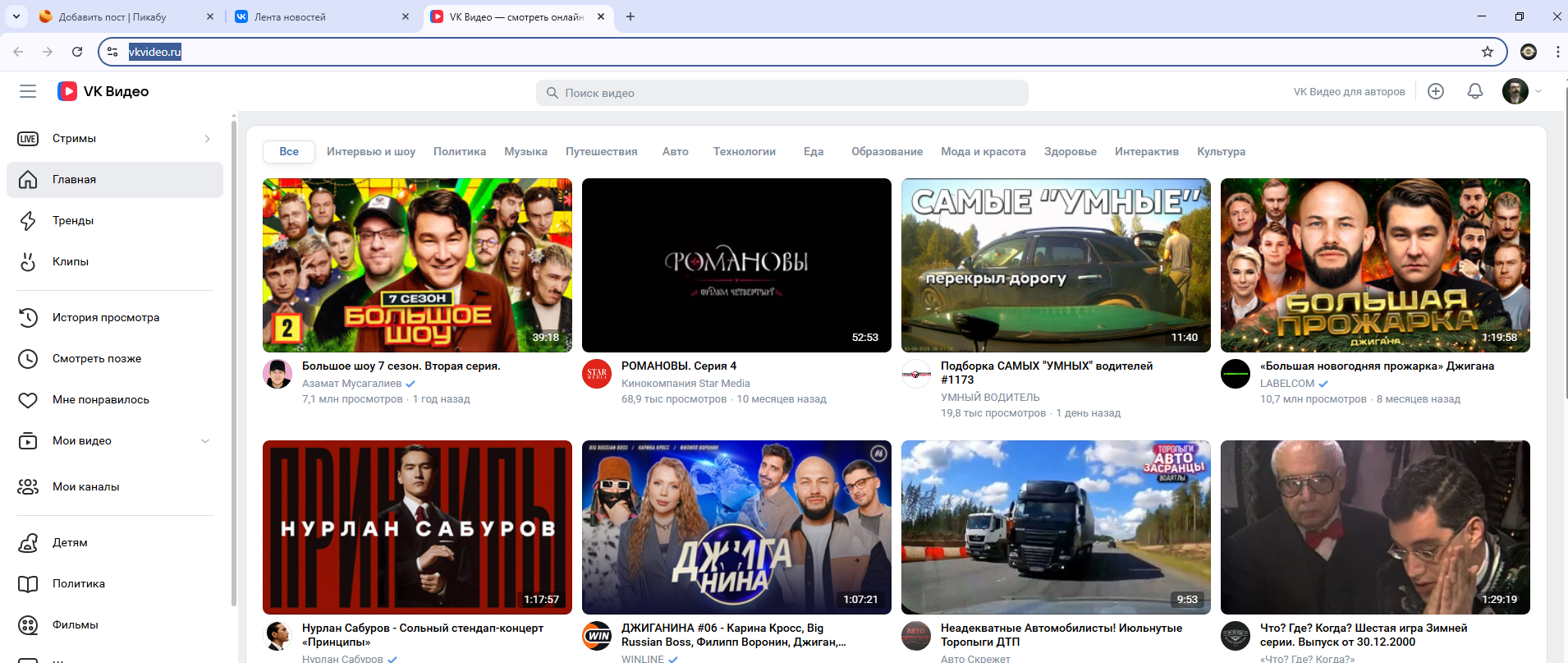Open История просмотра
1568x663 pixels.
106,317
